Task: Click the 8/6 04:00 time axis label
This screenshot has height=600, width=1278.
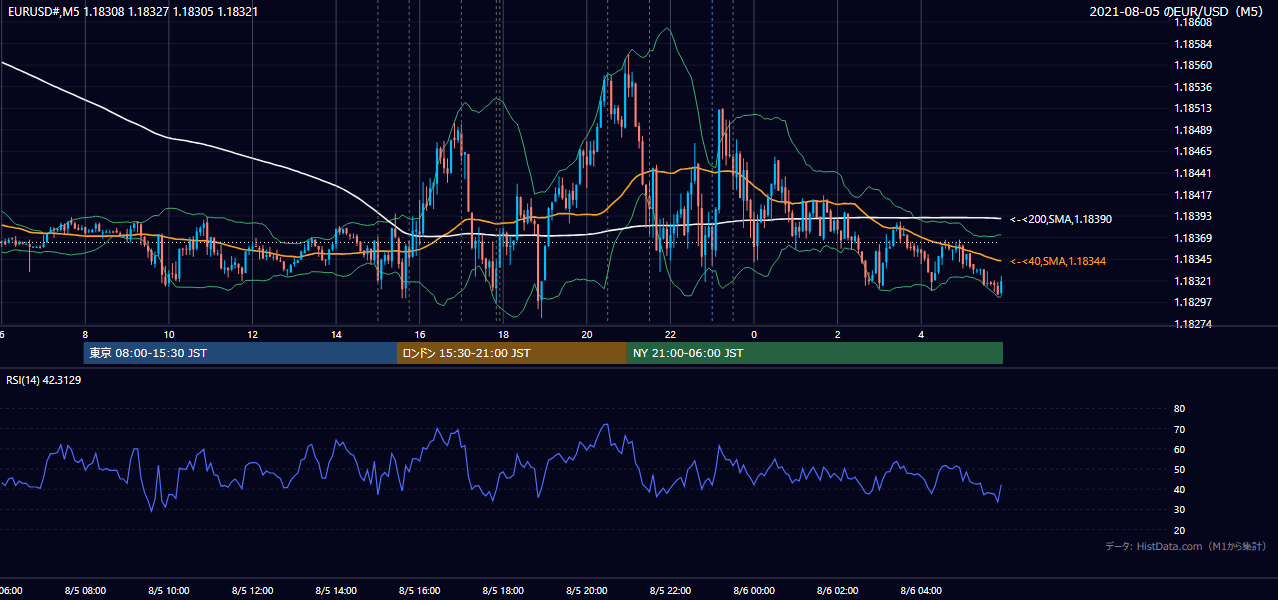Action: [x=921, y=591]
